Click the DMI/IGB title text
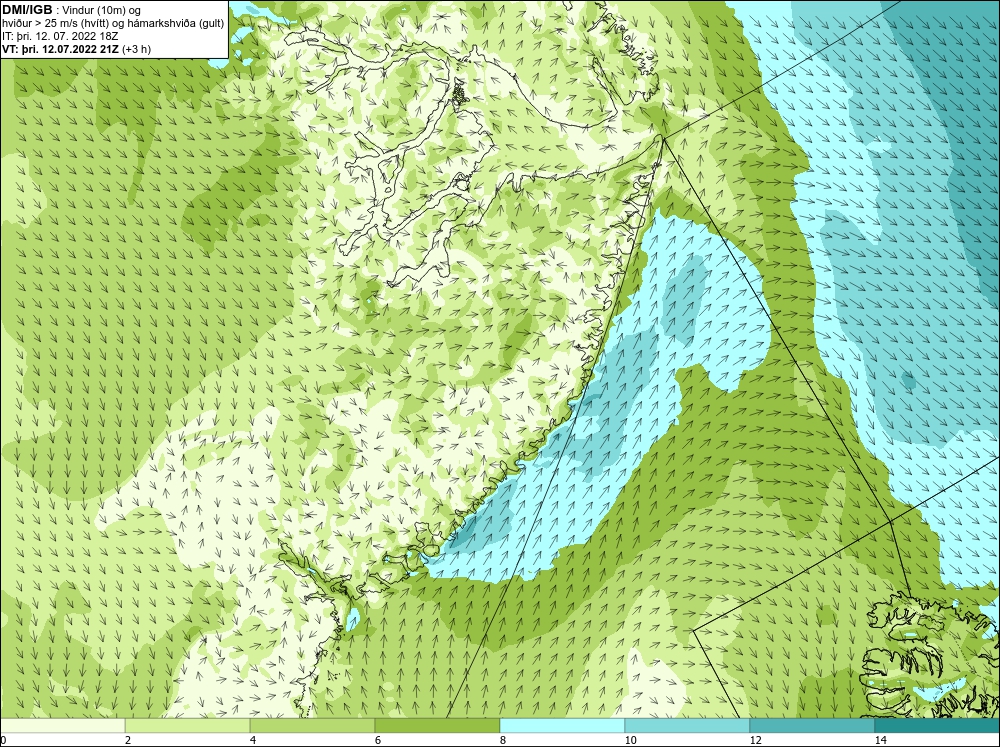 tap(27, 10)
